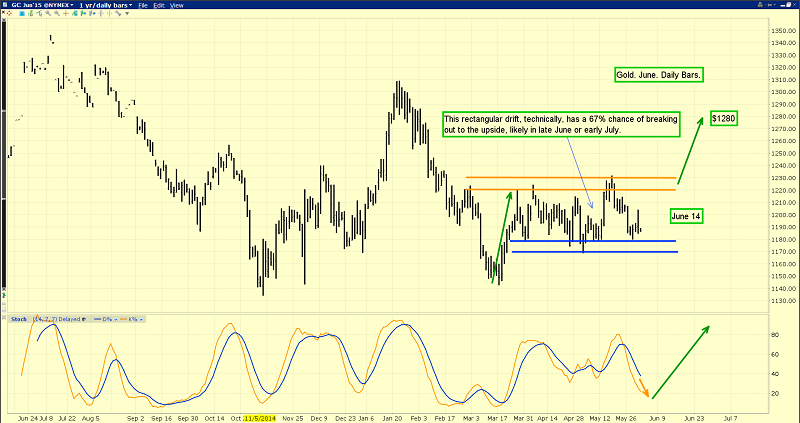This screenshot has width=800, height=423.
Task: Click the highlighted 11/5/2014 date label
Action: pos(260,418)
